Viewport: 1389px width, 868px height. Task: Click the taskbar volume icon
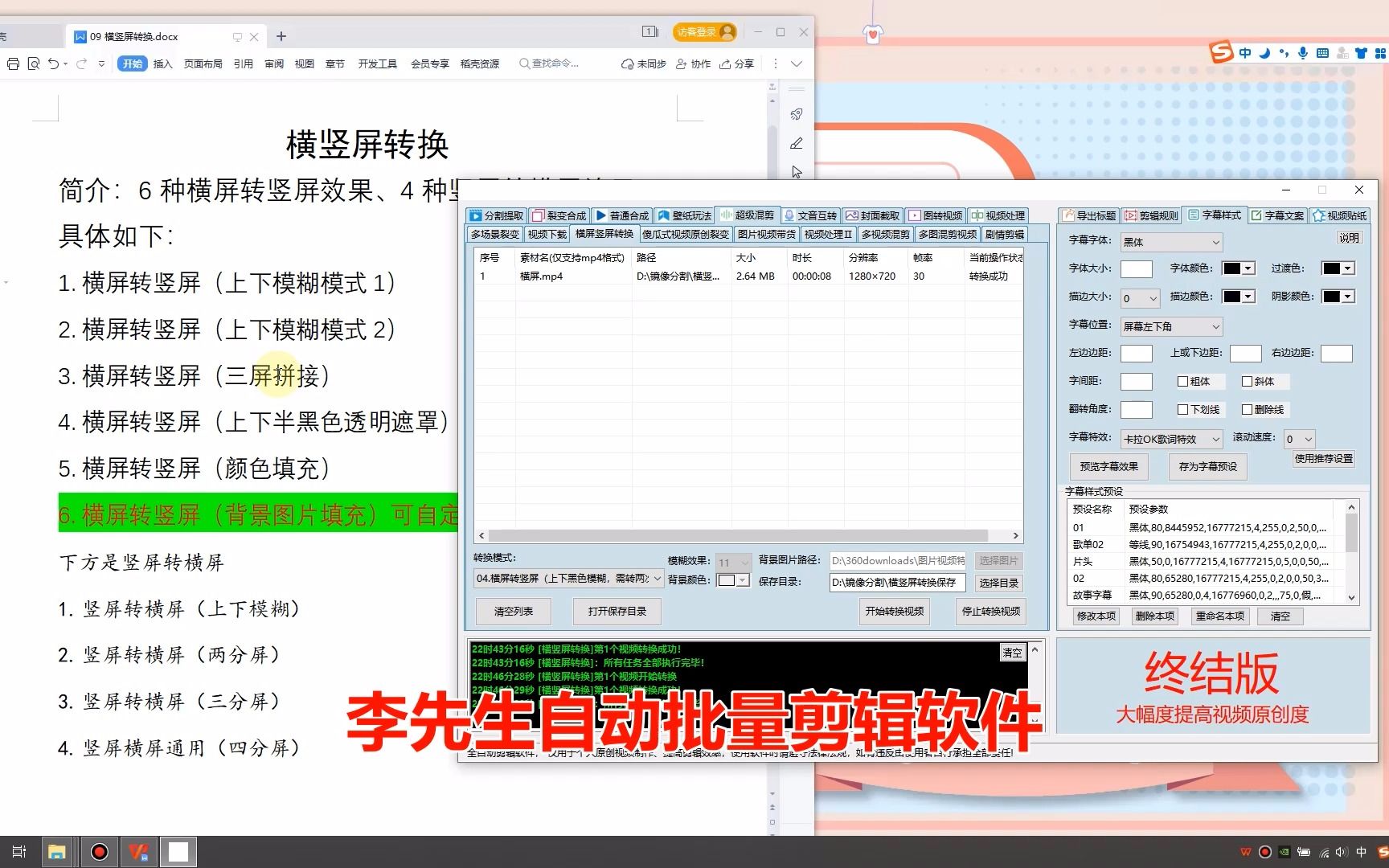(1341, 852)
